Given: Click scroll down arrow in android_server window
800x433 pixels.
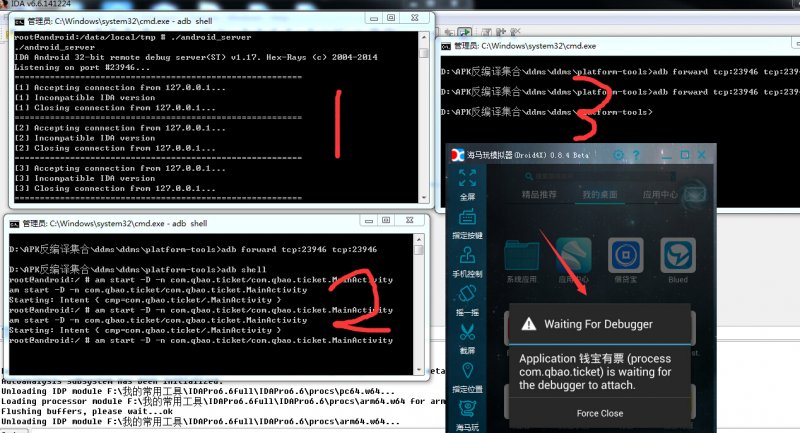Looking at the screenshot, I should click(x=423, y=198).
